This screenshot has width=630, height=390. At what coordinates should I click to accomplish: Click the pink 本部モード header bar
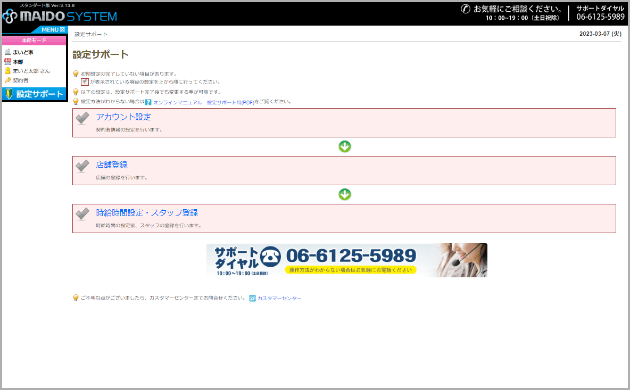point(34,41)
